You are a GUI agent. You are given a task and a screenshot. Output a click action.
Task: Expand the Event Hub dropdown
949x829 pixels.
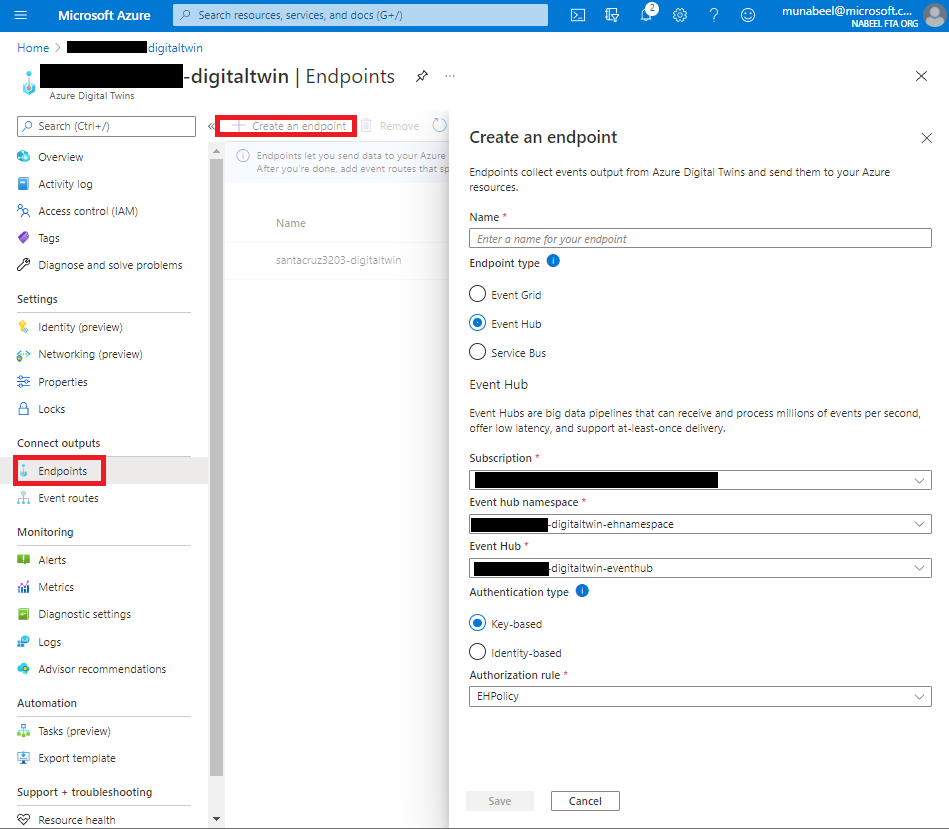click(x=700, y=568)
